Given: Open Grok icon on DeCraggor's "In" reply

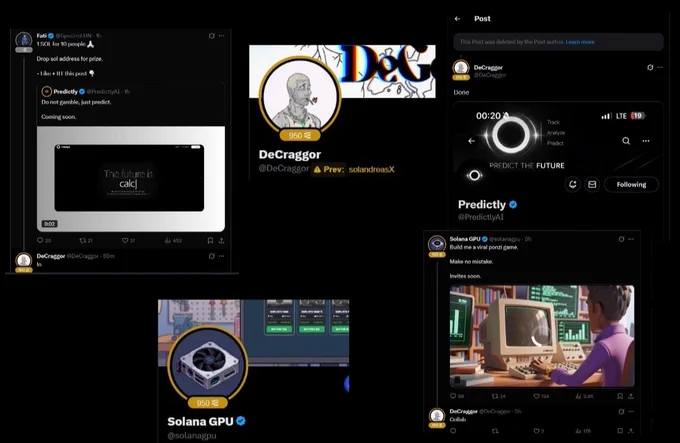Looking at the screenshot, I should click(211, 256).
